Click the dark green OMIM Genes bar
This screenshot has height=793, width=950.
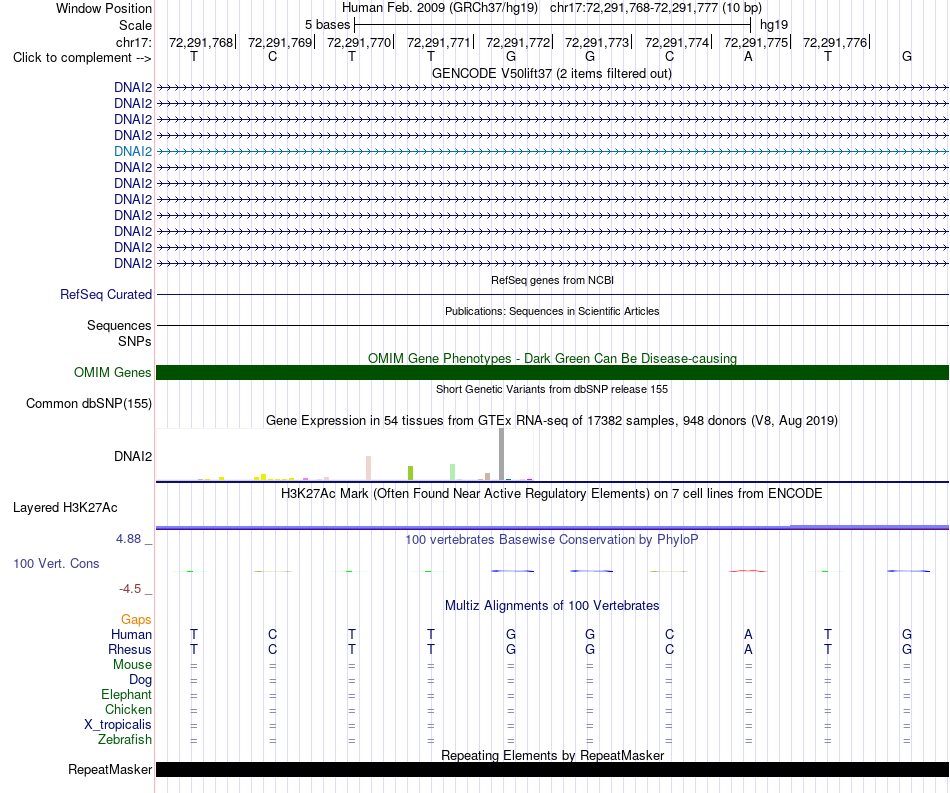(552, 373)
